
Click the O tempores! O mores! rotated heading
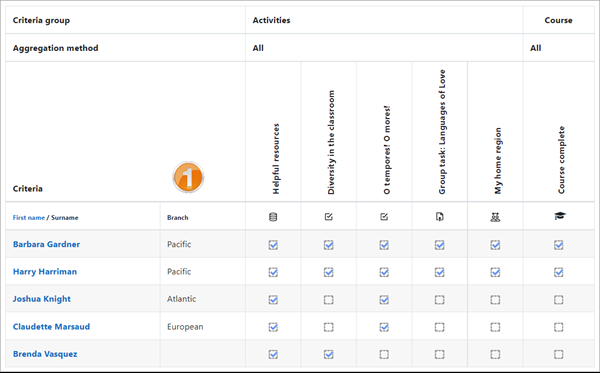tap(387, 150)
